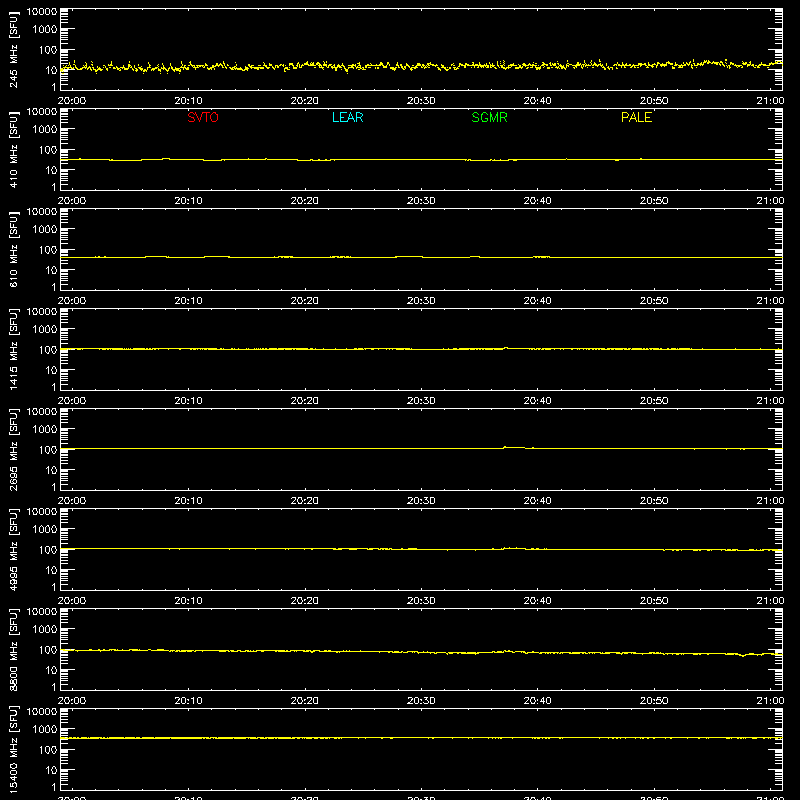The height and width of the screenshot is (800, 800).
Task: Click the 10 label on 1415 MHz axis
Action: 51,370
